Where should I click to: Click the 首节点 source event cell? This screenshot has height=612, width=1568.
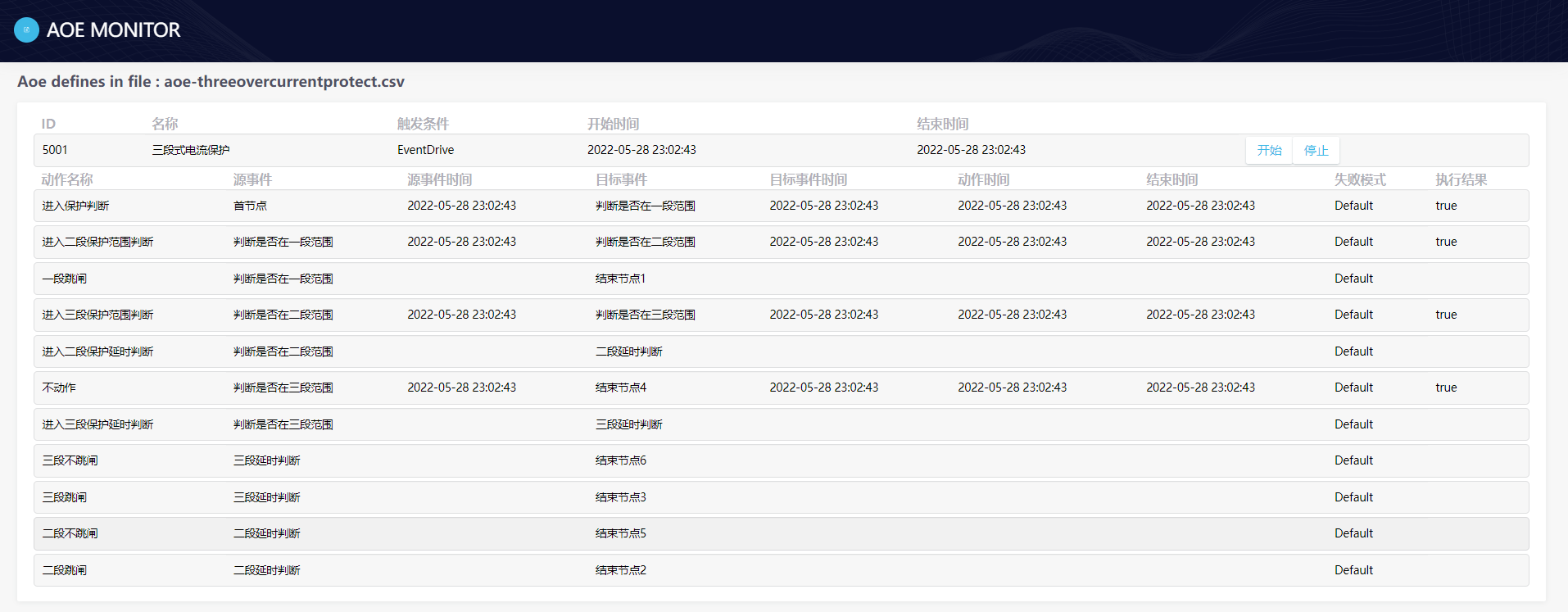[x=250, y=206]
